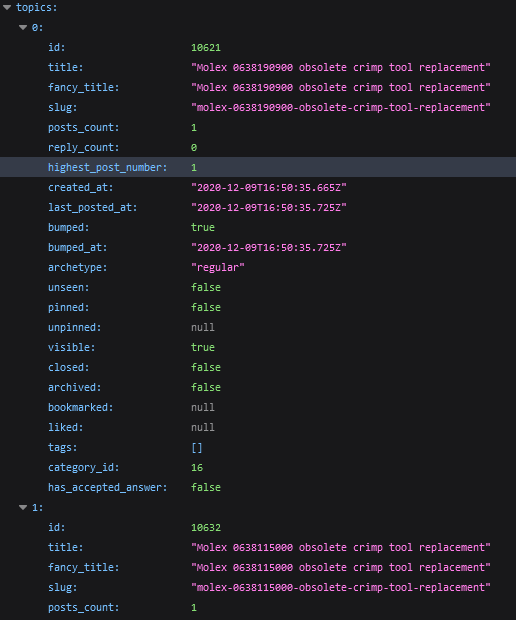
Task: Select the highlighted highest_post_number row
Action: pyautogui.click(x=258, y=167)
